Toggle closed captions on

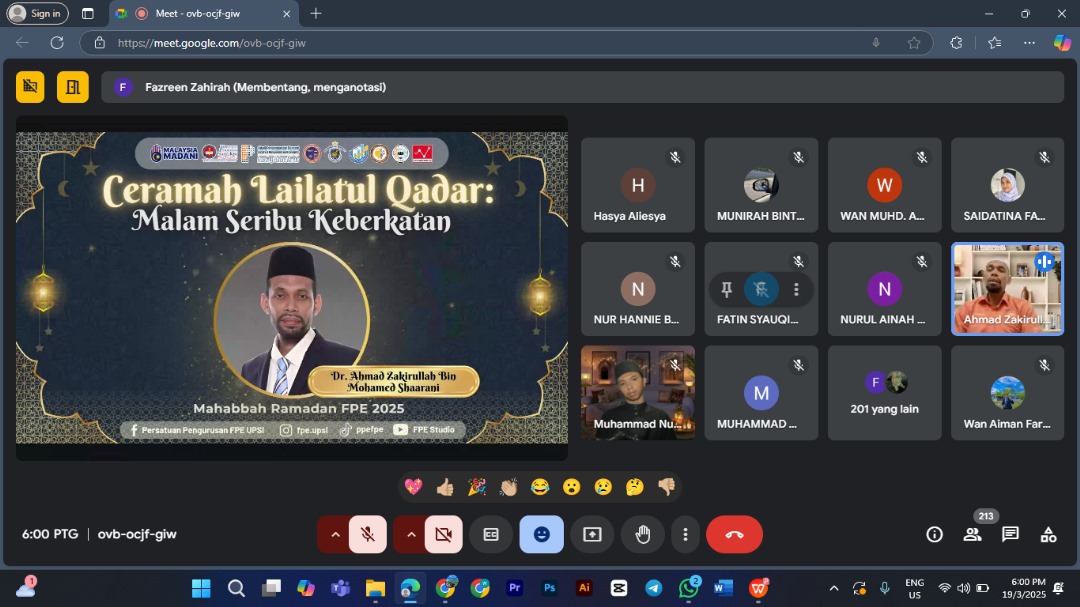pos(491,534)
